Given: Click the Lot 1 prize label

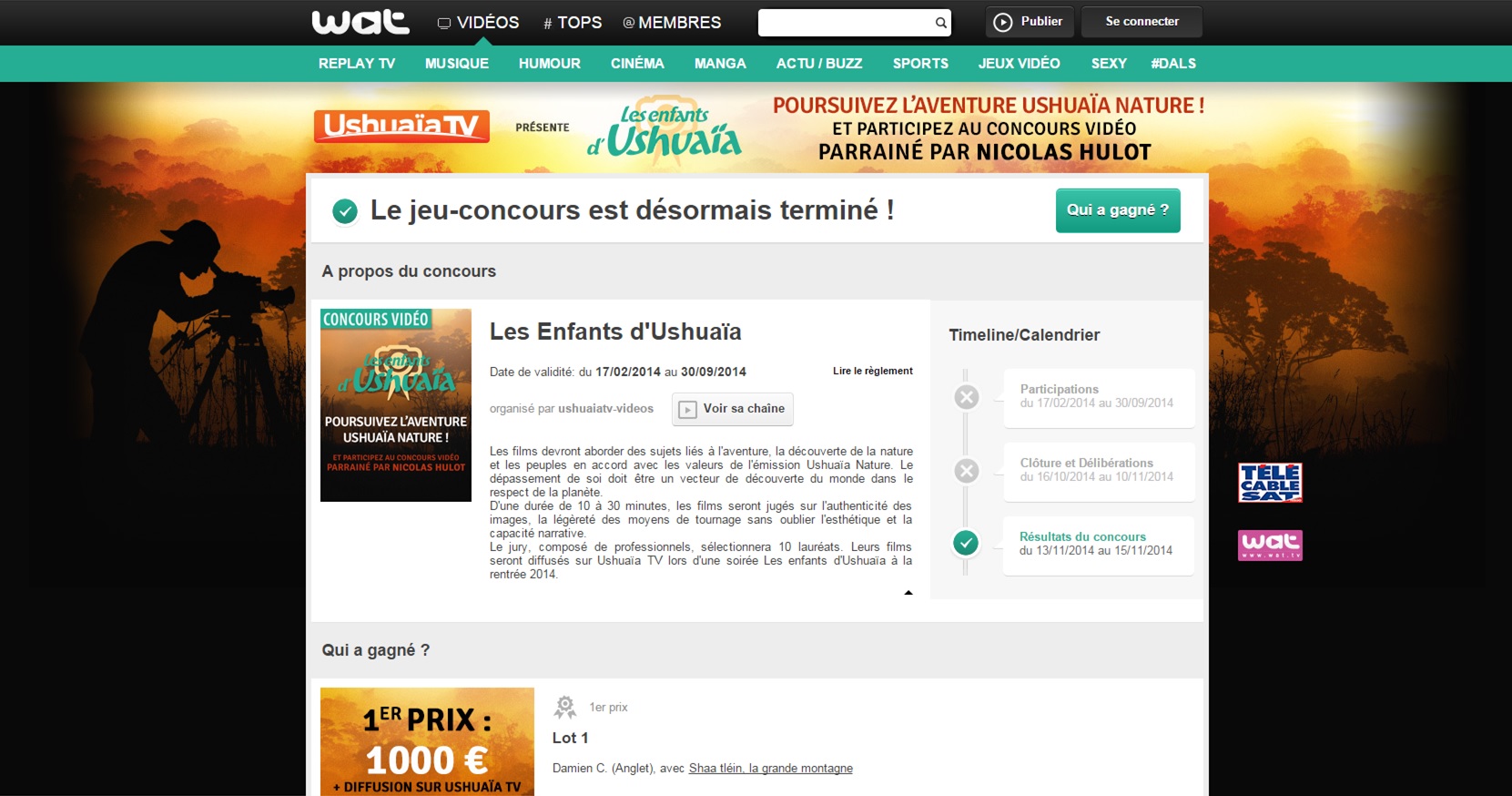Looking at the screenshot, I should (x=571, y=739).
